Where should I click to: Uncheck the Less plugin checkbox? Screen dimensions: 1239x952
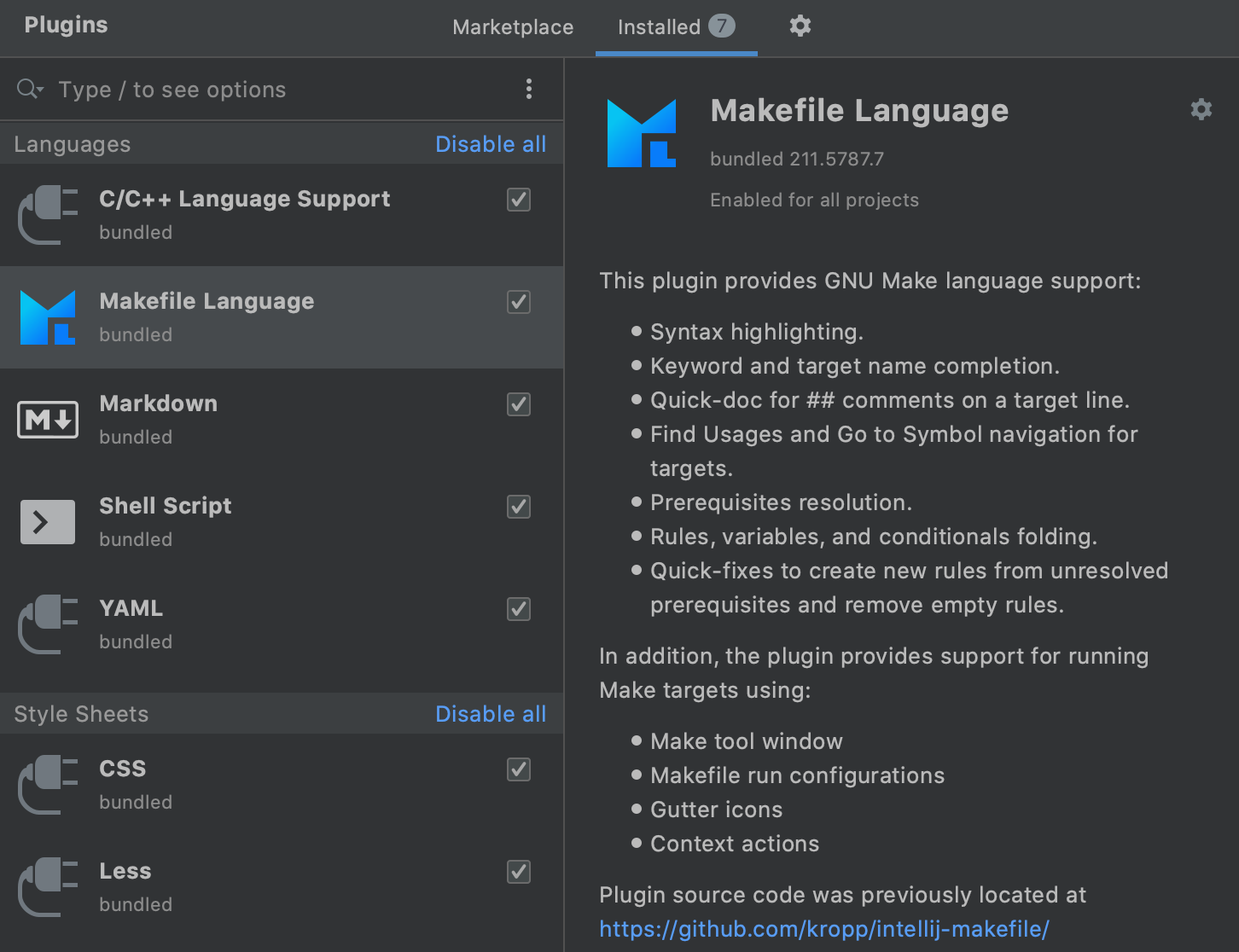519,872
